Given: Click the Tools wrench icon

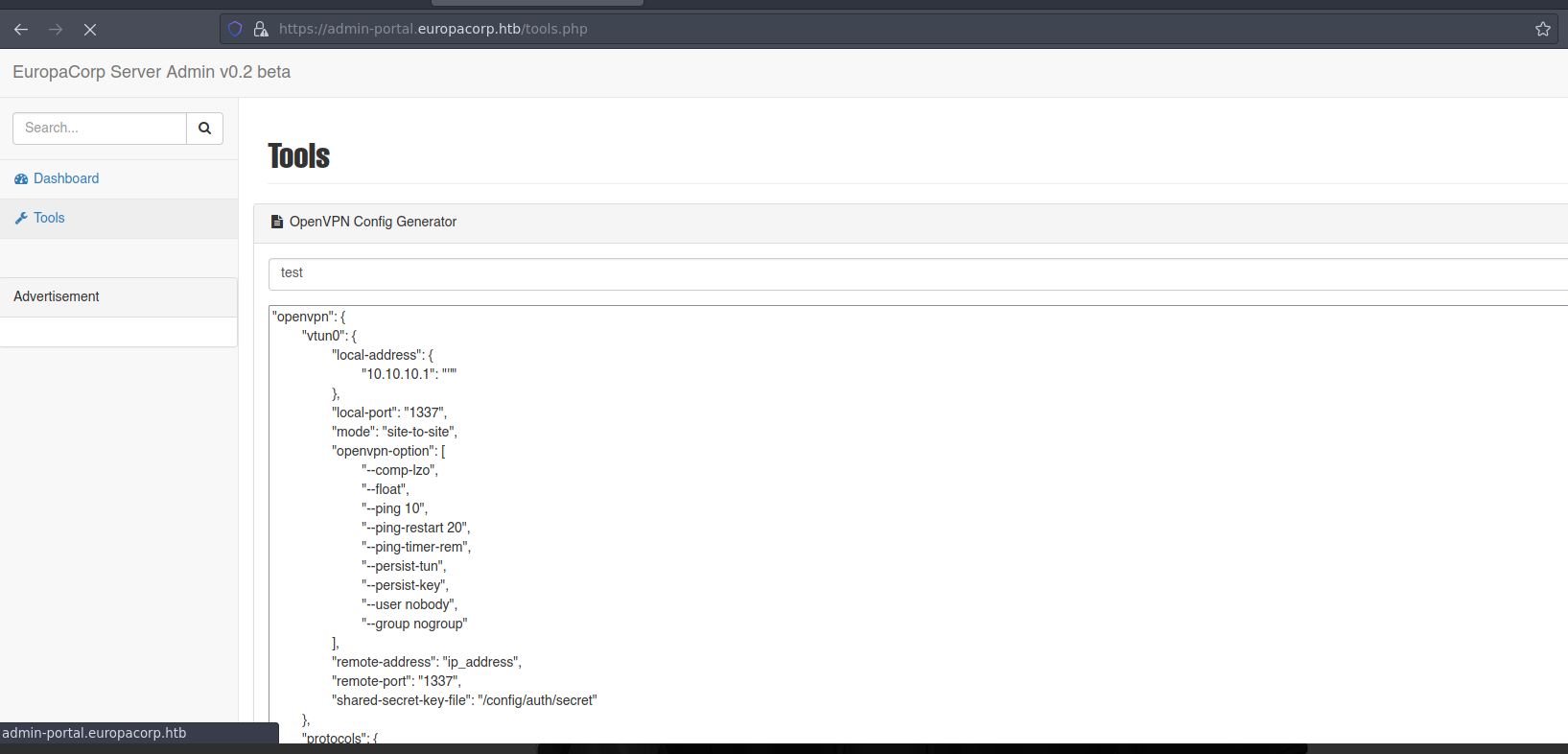Looking at the screenshot, I should [21, 219].
